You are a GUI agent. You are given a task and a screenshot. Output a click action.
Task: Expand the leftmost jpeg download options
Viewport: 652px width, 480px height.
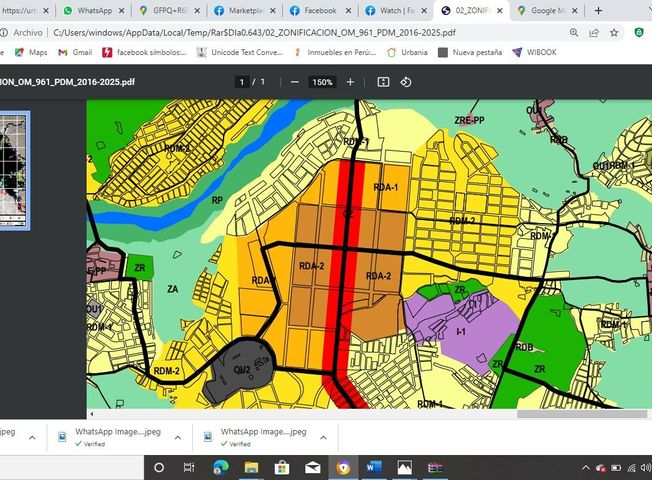(32, 438)
